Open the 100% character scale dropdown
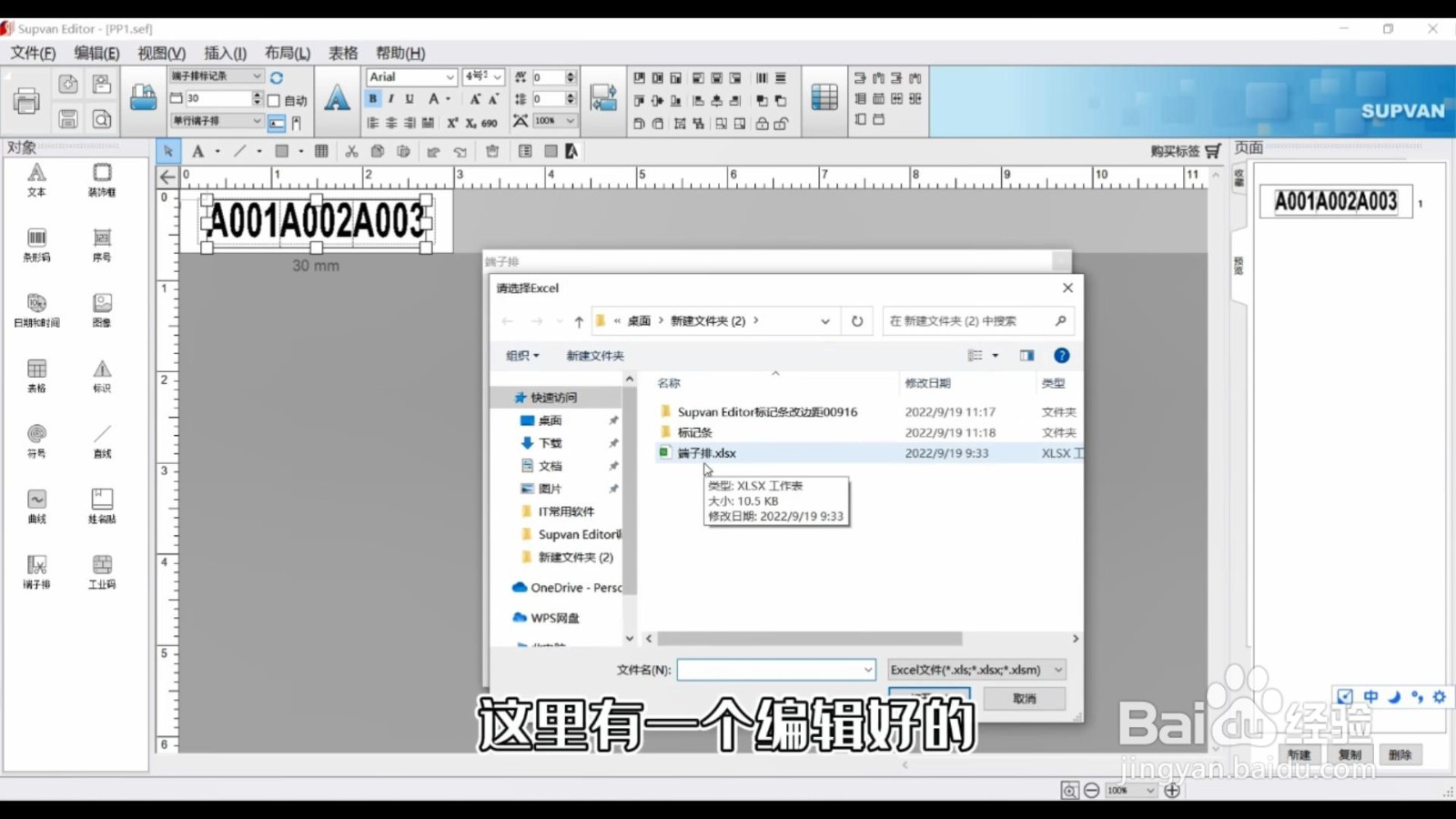This screenshot has width=1456, height=819. tap(555, 120)
